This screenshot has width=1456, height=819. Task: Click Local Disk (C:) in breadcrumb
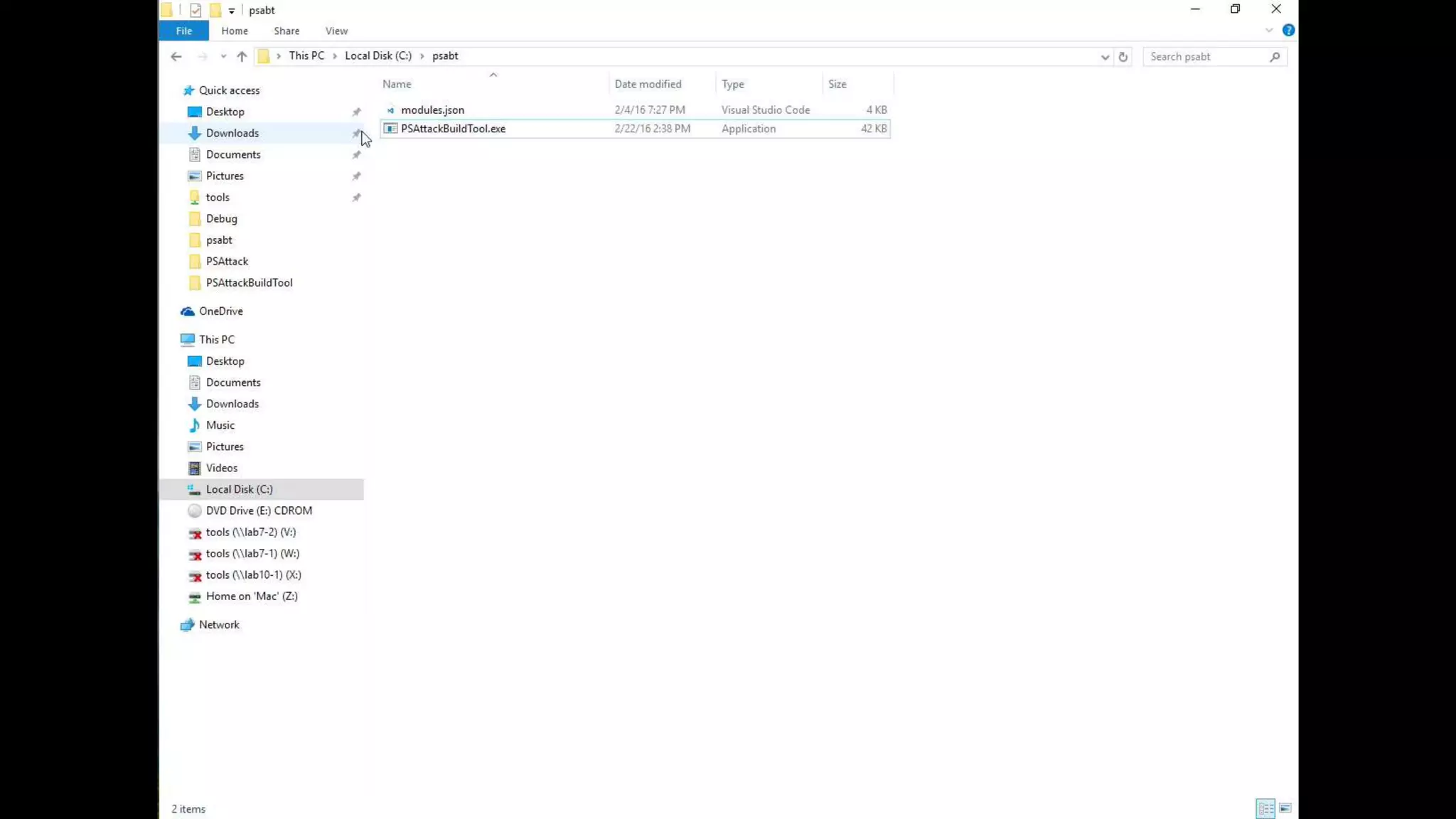click(378, 55)
